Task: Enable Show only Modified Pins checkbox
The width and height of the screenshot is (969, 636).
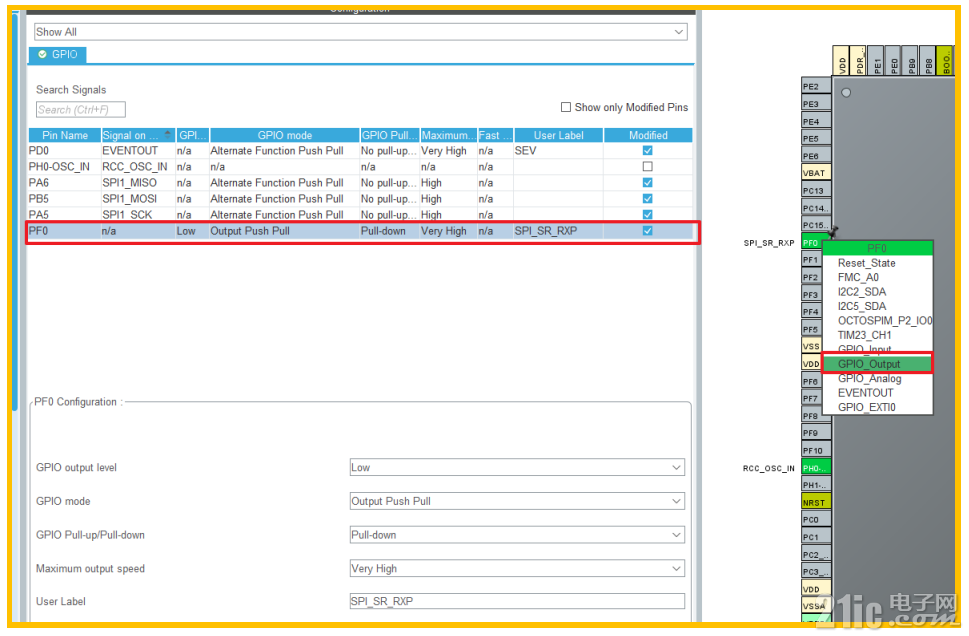Action: tap(565, 107)
